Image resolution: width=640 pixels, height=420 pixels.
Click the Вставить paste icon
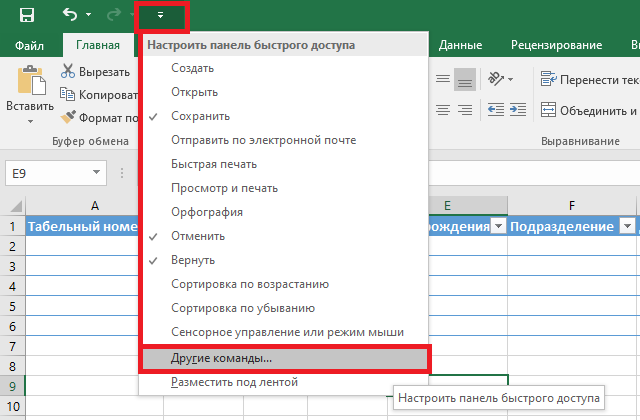(x=31, y=80)
